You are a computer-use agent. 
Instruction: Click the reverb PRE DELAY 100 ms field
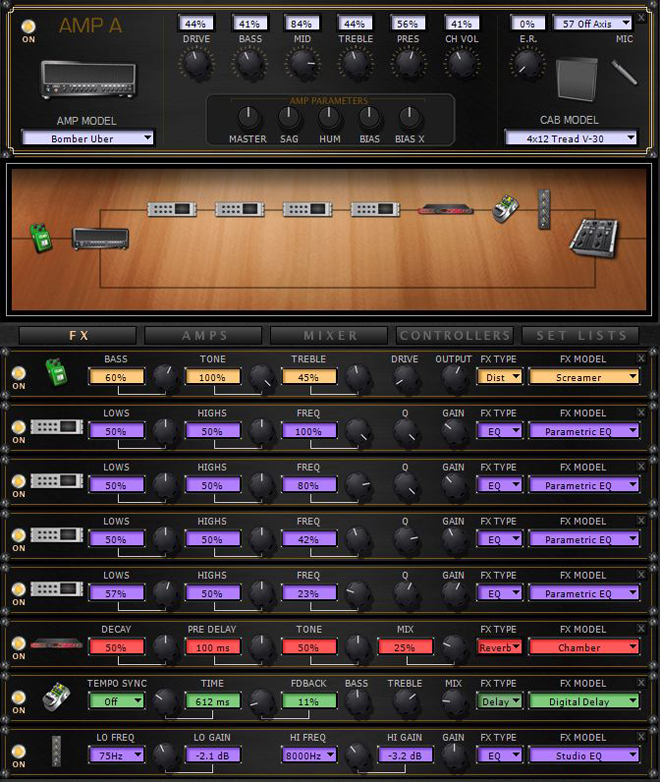213,647
